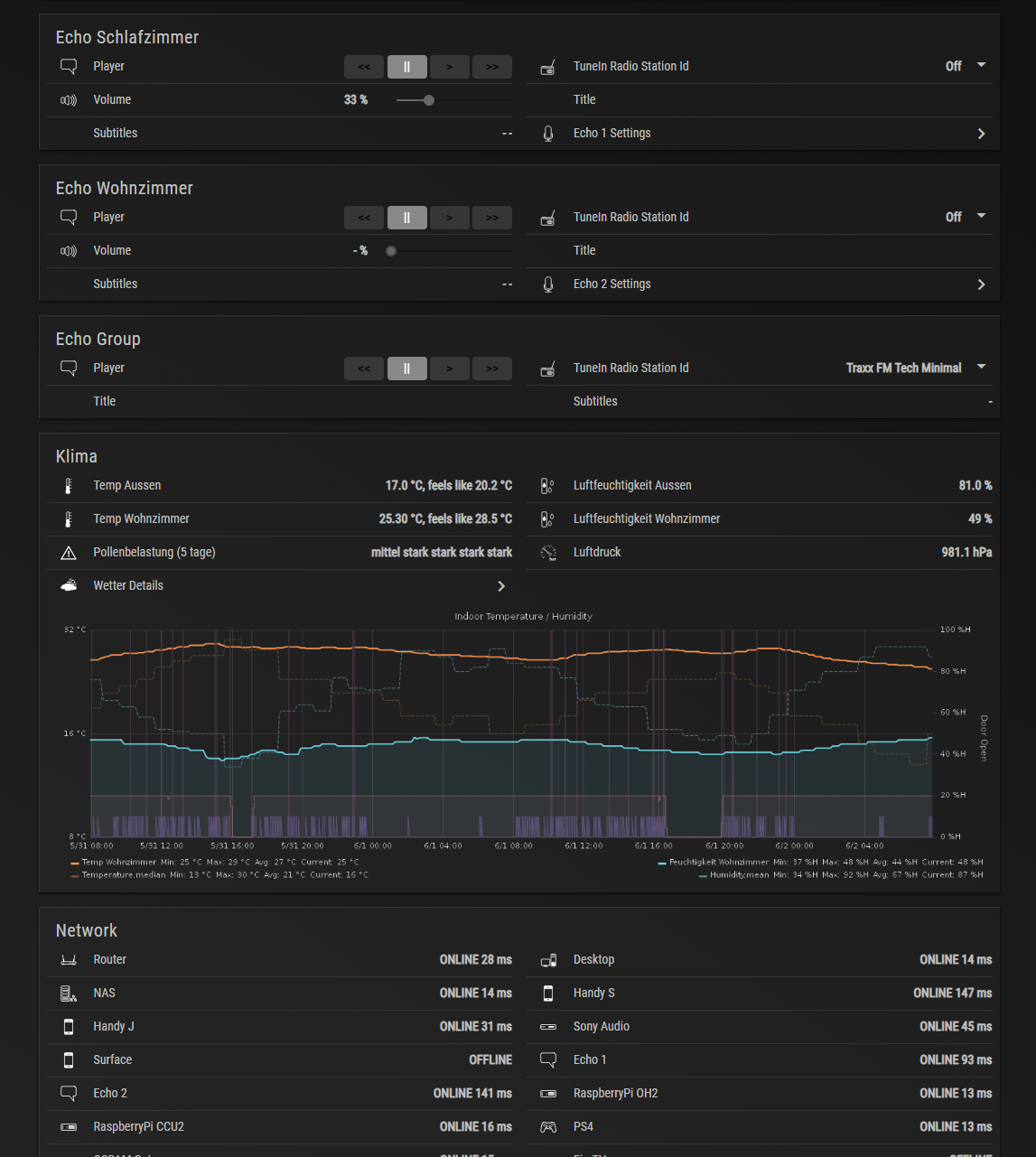This screenshot has width=1036, height=1157.
Task: Open TuneIn station dropdown for Echo Schlafzimmer
Action: [x=981, y=66]
